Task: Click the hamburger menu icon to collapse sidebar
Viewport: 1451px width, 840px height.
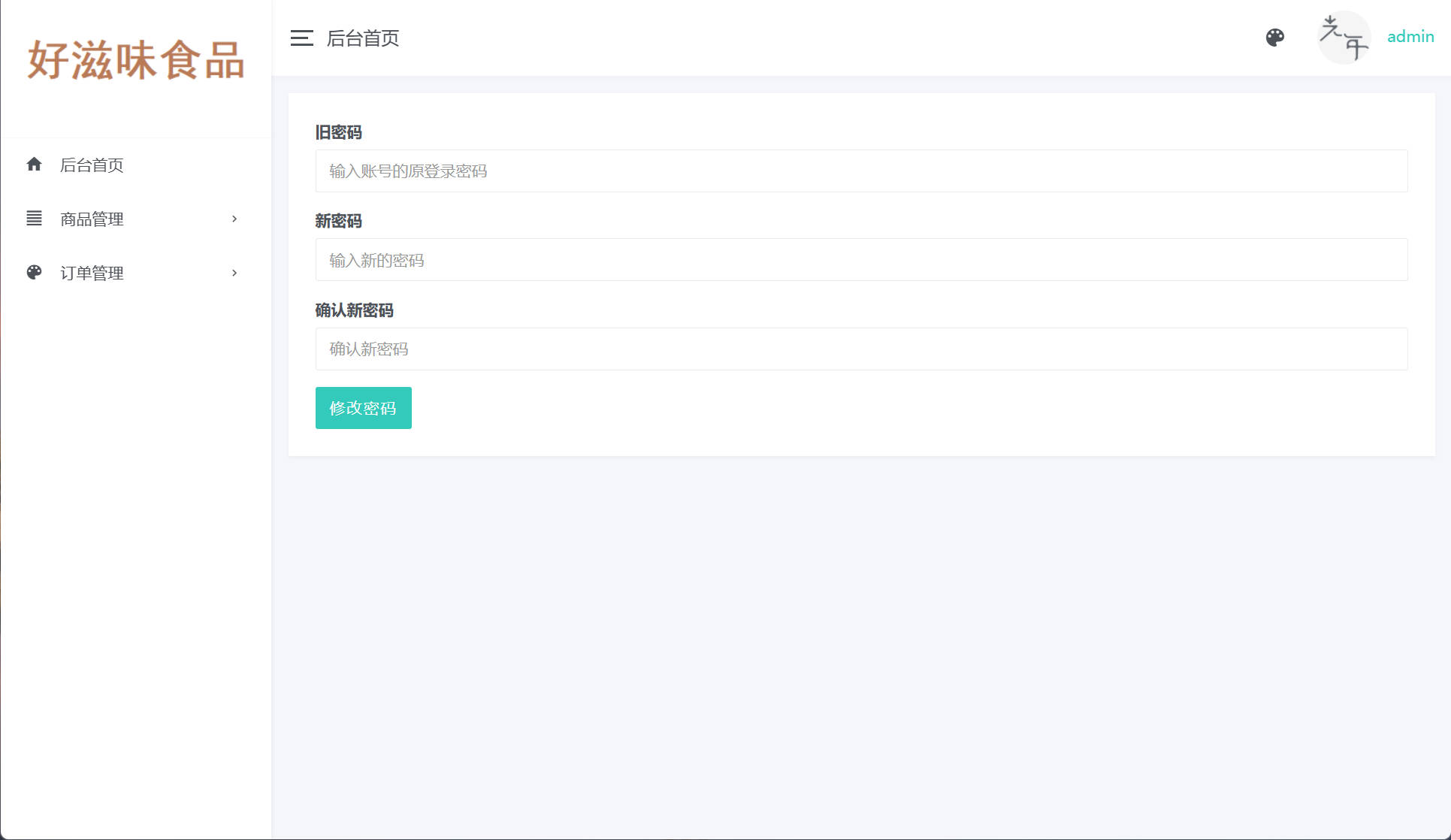Action: tap(302, 38)
